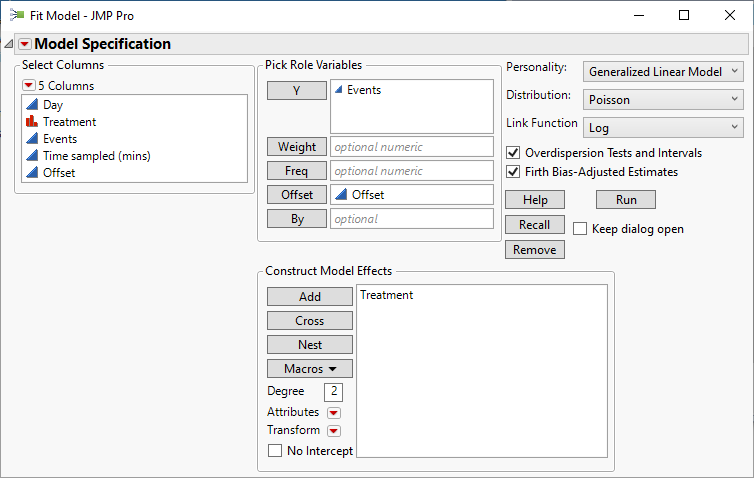This screenshot has width=754, height=478.
Task: Open the 5 Columns red triangle menu
Action: click(28, 86)
